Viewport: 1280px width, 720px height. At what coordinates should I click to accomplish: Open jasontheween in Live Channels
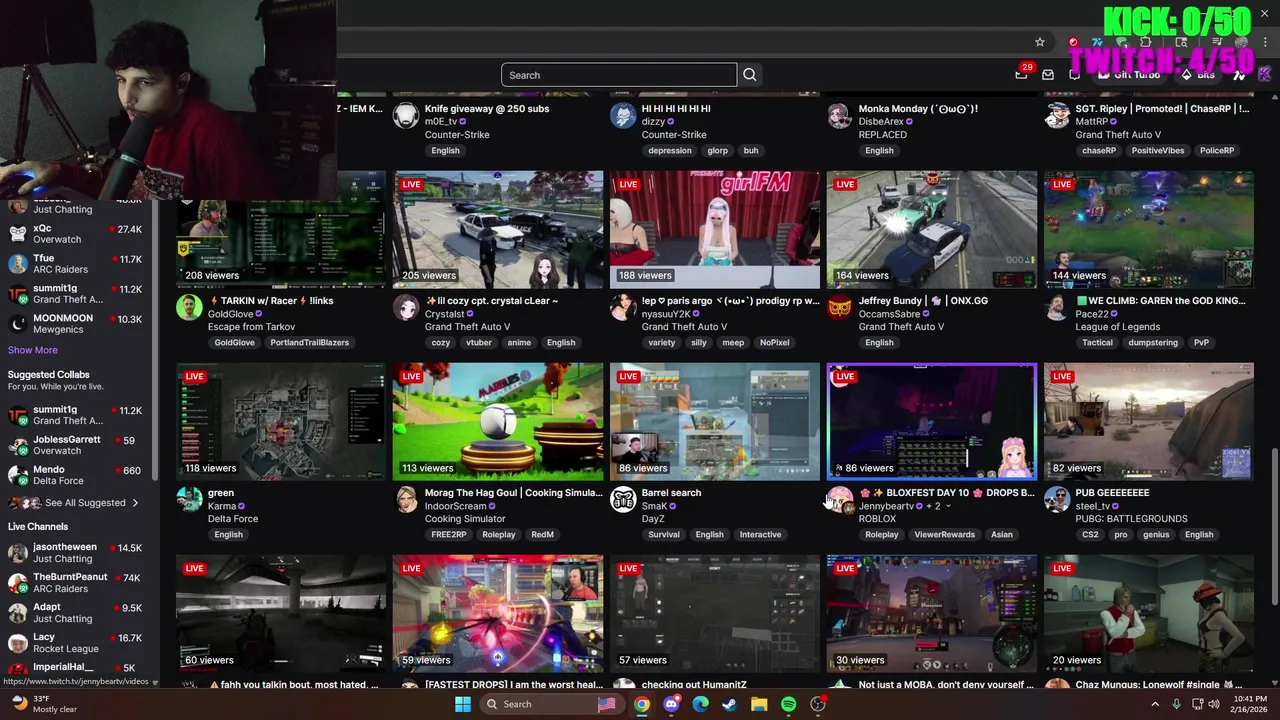76,553
